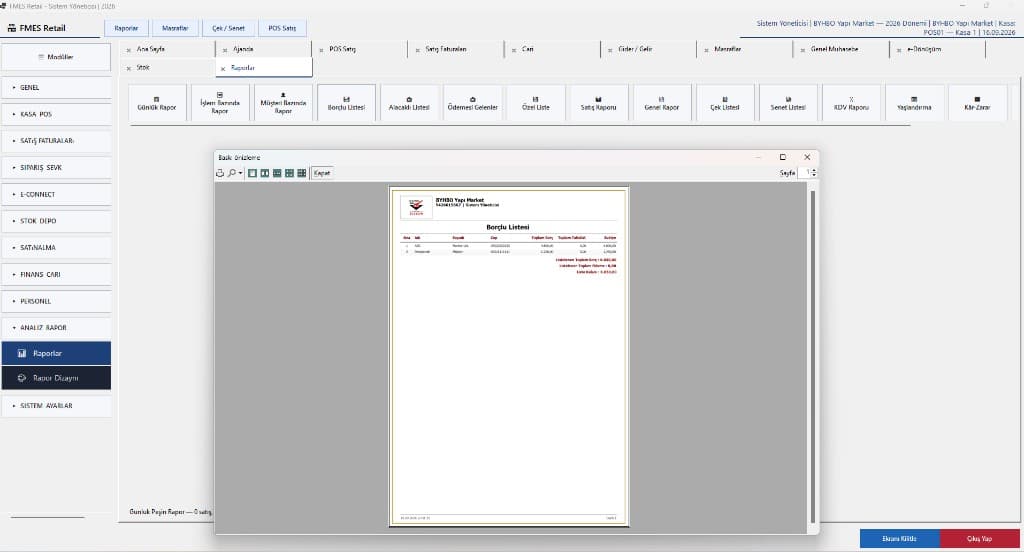Open the Yaşlandırma report
Image resolution: width=1024 pixels, height=552 pixels.
[x=914, y=103]
